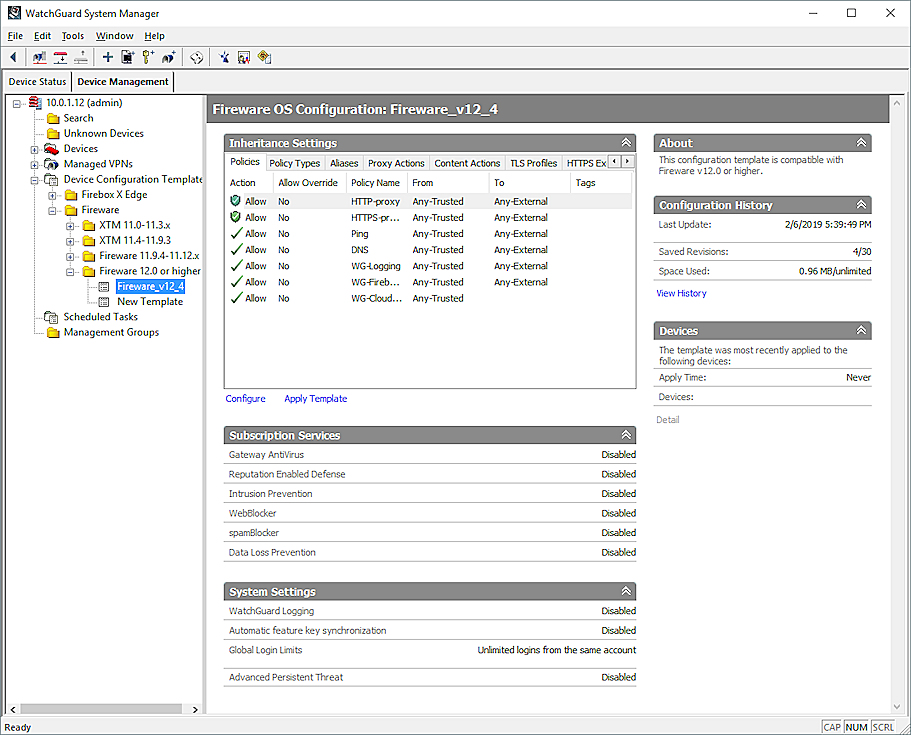911x735 pixels.
Task: Collapse the Inheritance Settings panel chevron
Action: tap(625, 142)
